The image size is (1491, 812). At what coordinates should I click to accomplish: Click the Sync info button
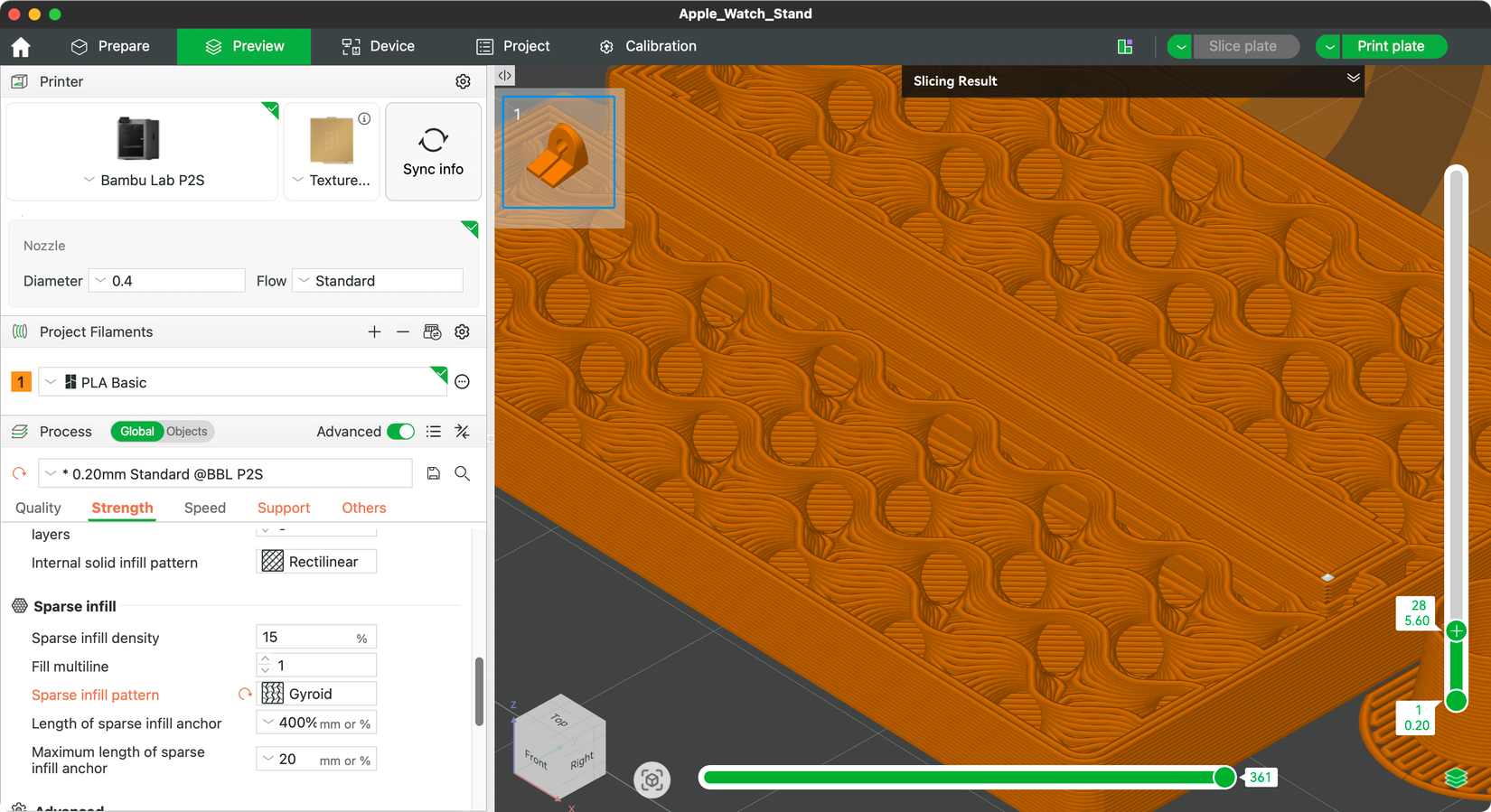pyautogui.click(x=434, y=151)
